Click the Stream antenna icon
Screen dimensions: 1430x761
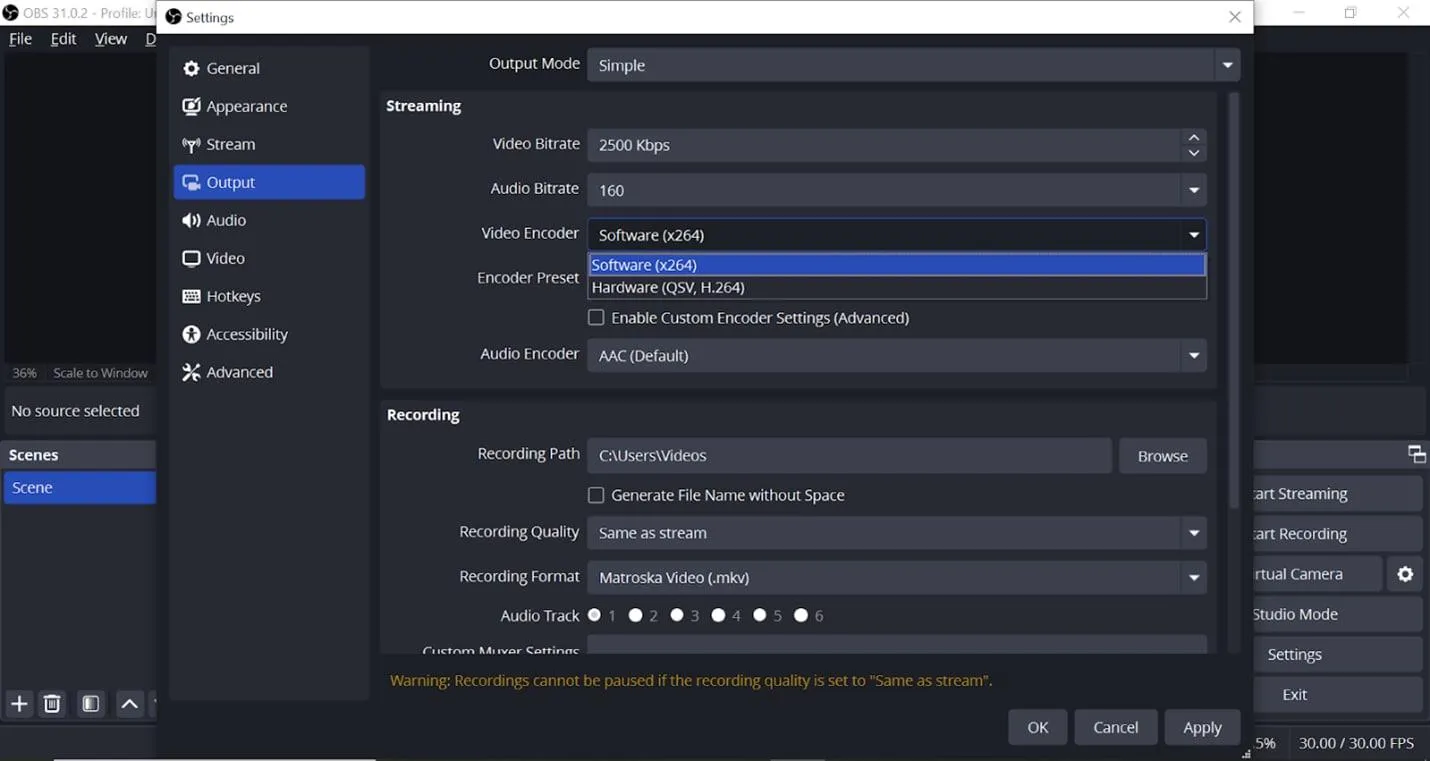(x=191, y=144)
